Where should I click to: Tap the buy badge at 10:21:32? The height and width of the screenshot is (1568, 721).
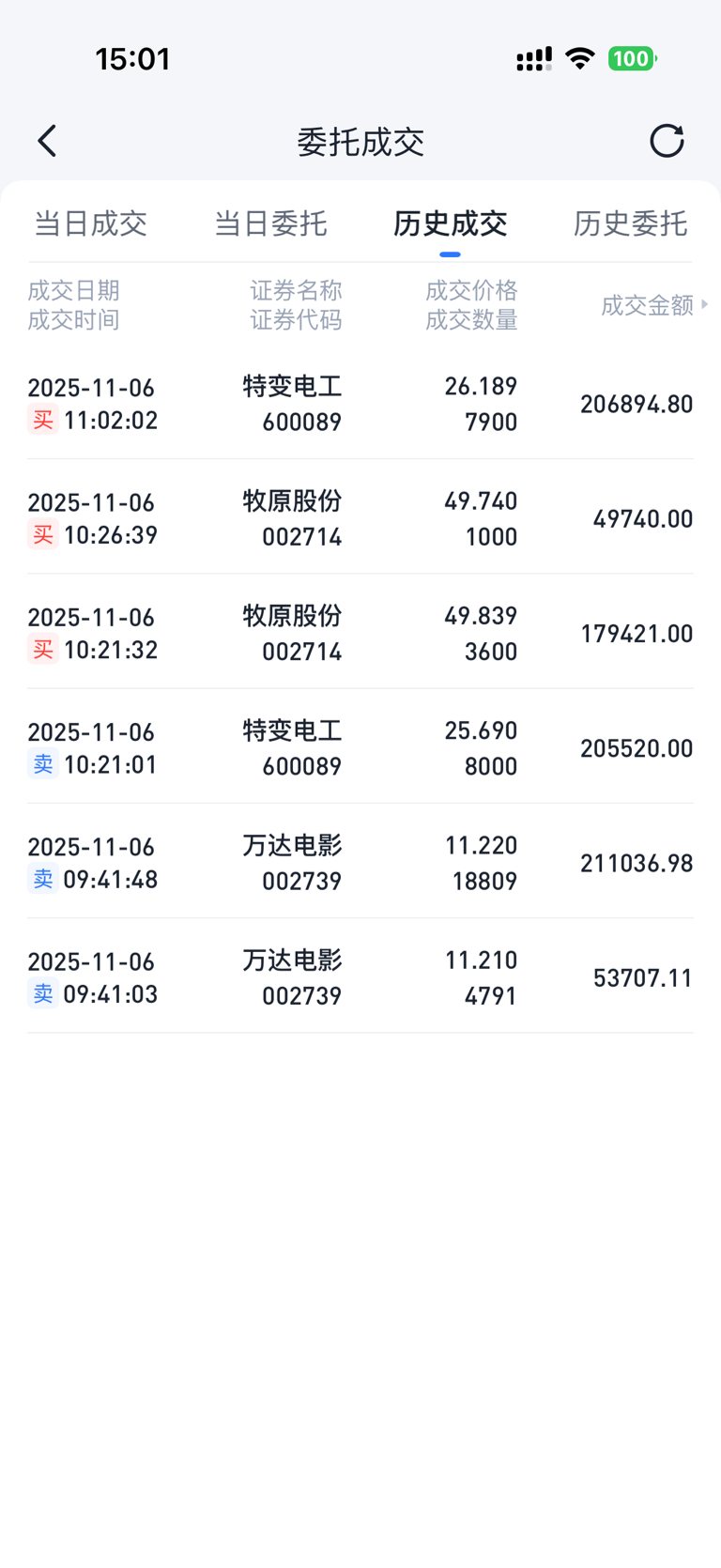(x=43, y=650)
